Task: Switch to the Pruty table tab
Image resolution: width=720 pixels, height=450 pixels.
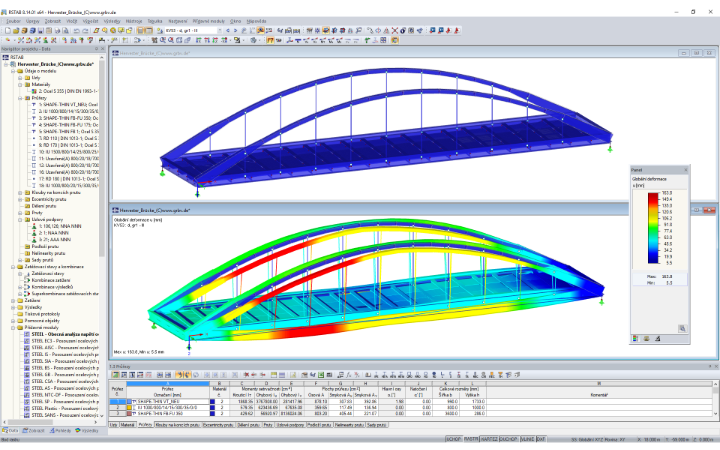Action: click(268, 425)
